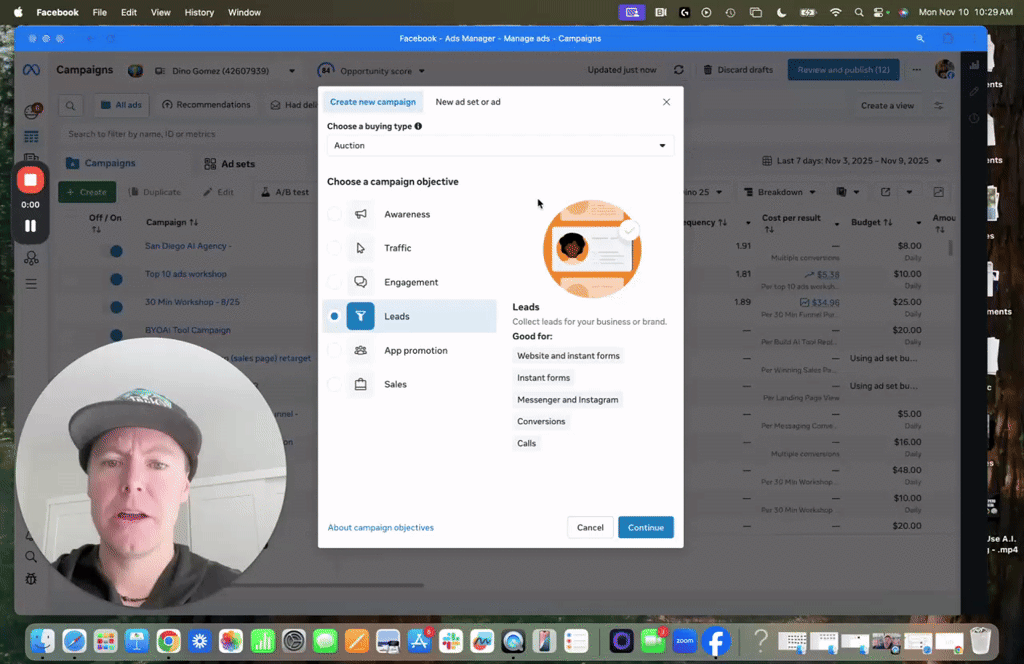Click the Awareness megaphone icon
The width and height of the screenshot is (1024, 664).
click(x=360, y=214)
